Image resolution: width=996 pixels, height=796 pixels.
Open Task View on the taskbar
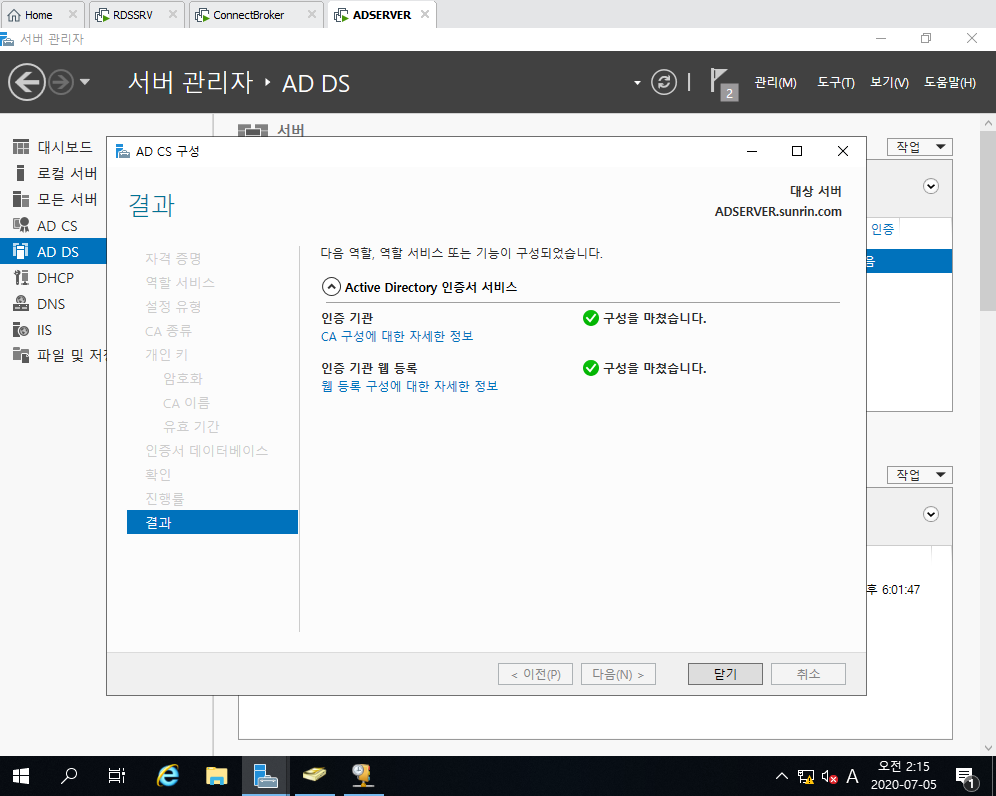pyautogui.click(x=117, y=776)
